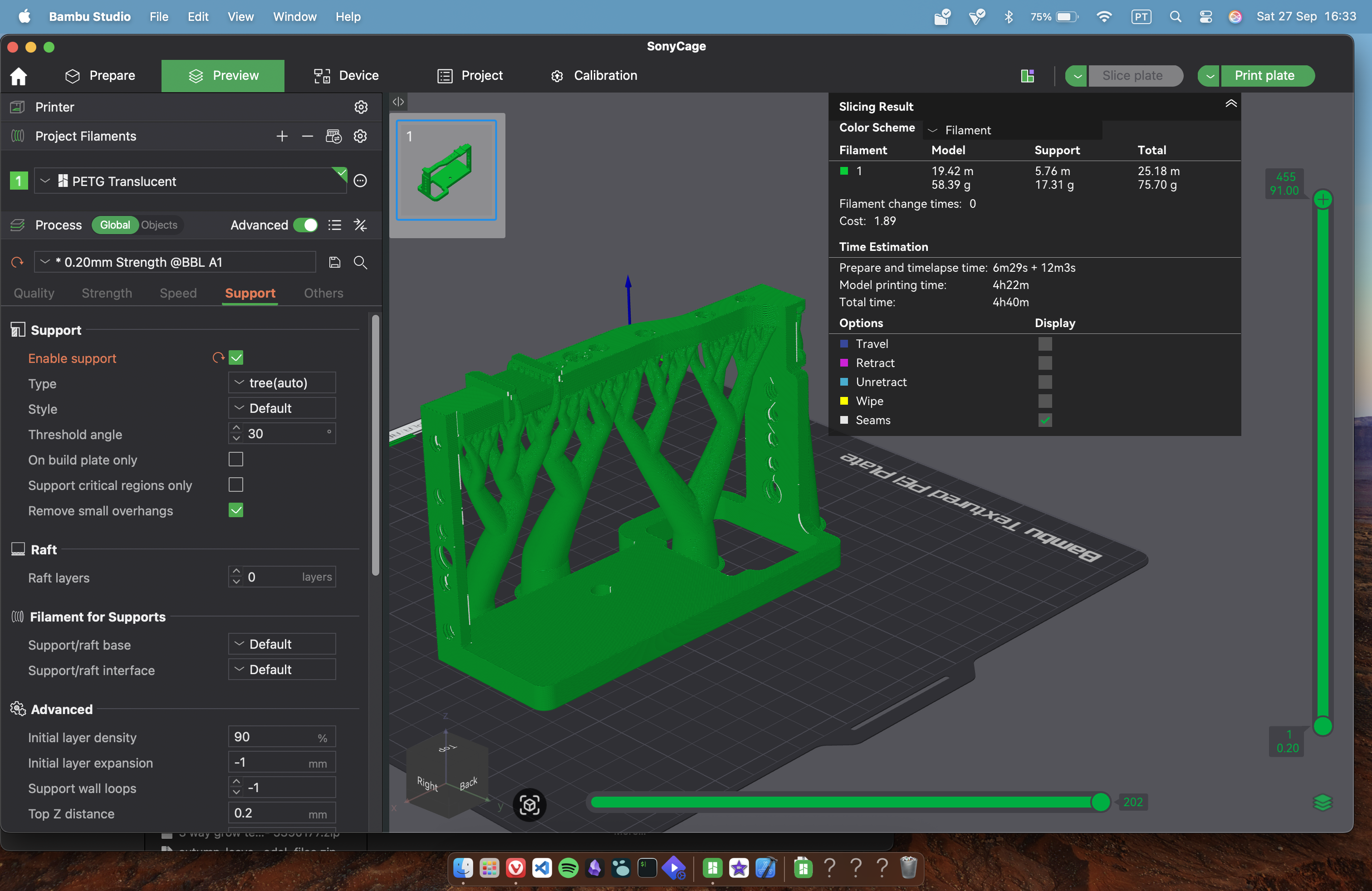Screen dimensions: 1372x891
Task: Revert Enable support to default value
Action: point(218,358)
